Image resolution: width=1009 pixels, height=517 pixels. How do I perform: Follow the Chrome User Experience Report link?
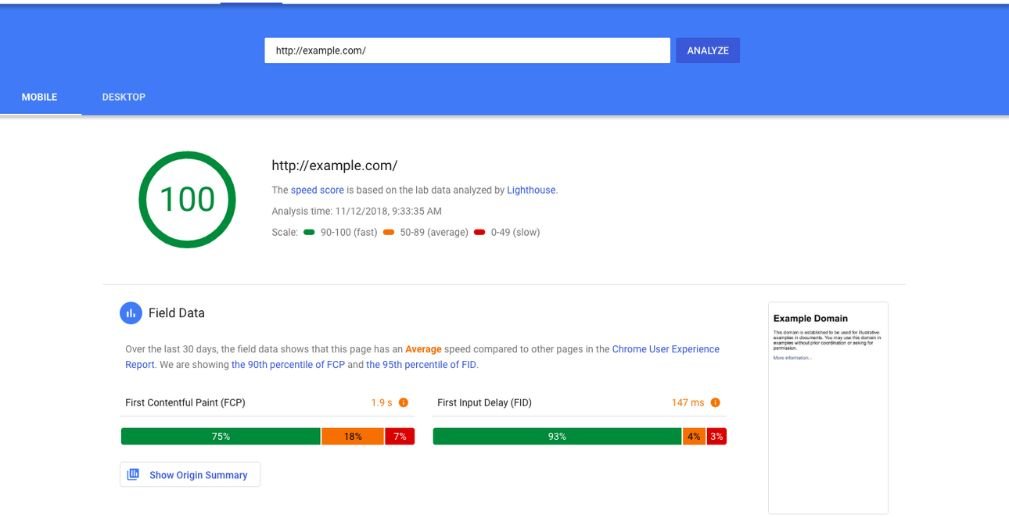(x=665, y=350)
